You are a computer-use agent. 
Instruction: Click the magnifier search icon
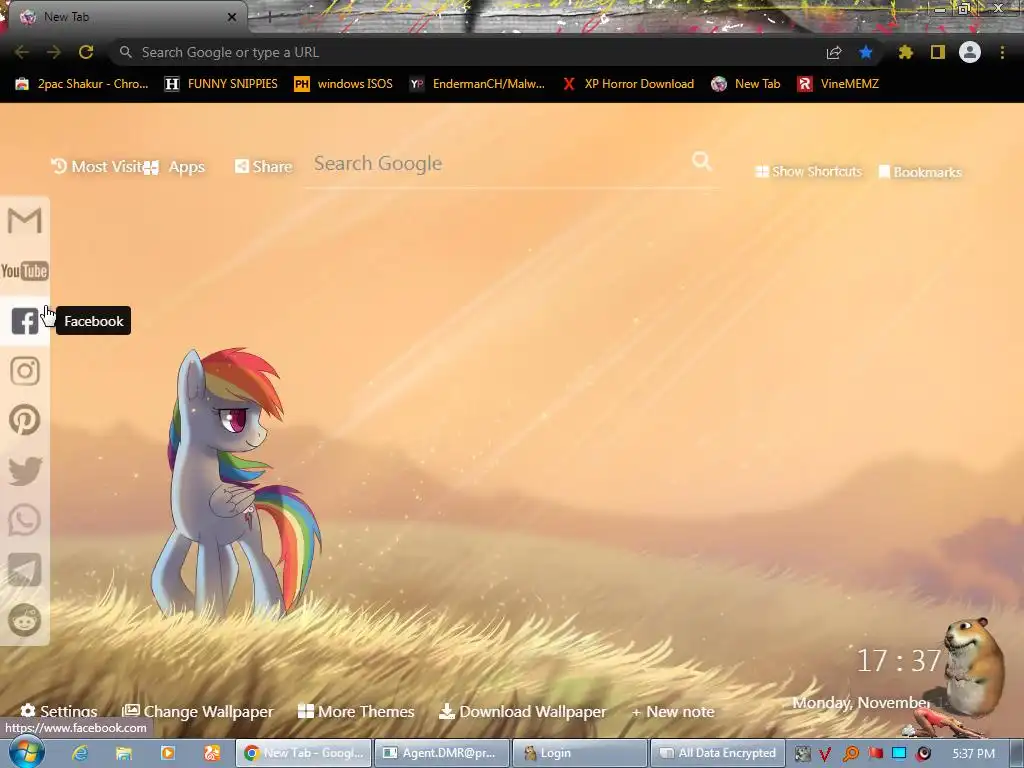point(701,161)
